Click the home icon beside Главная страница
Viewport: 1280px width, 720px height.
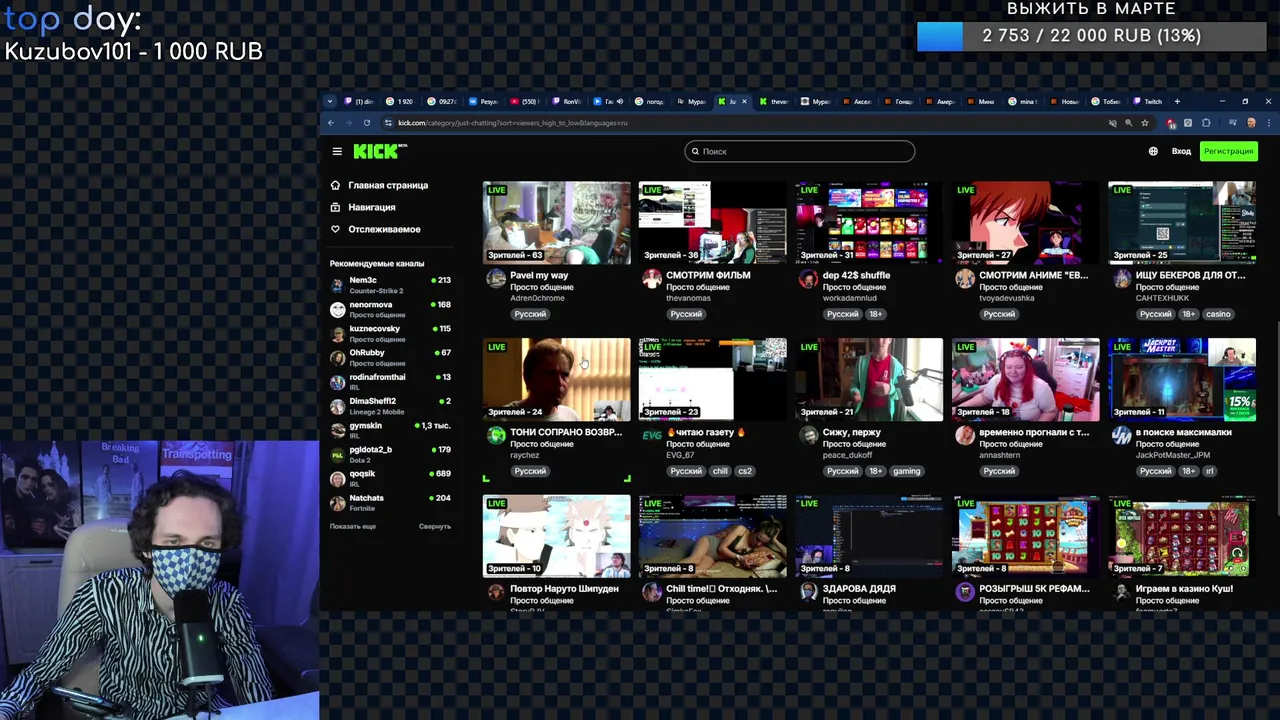coord(335,185)
